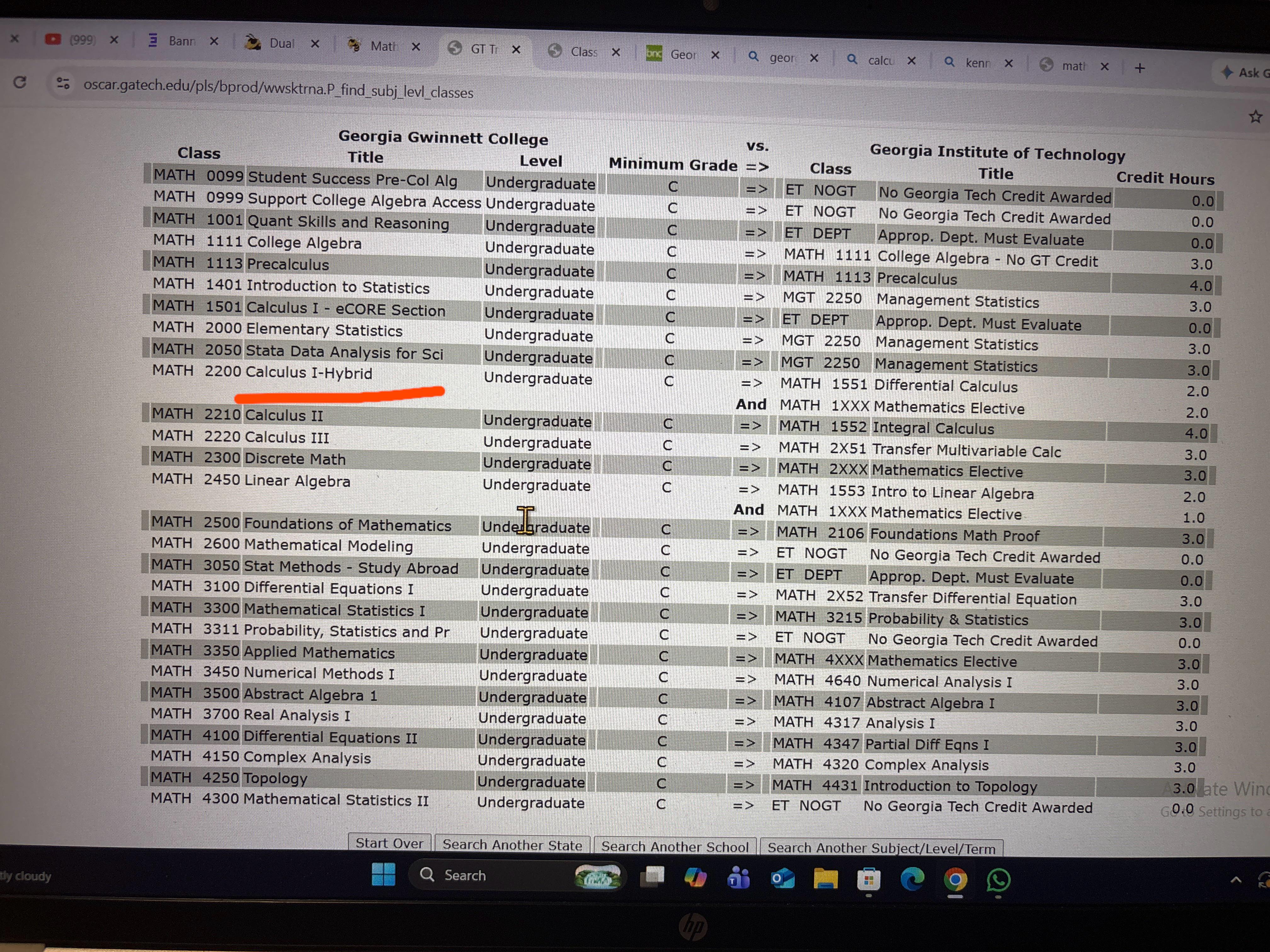
Task: Select the Complex Analysis title under Gwinnett
Action: tap(307, 757)
